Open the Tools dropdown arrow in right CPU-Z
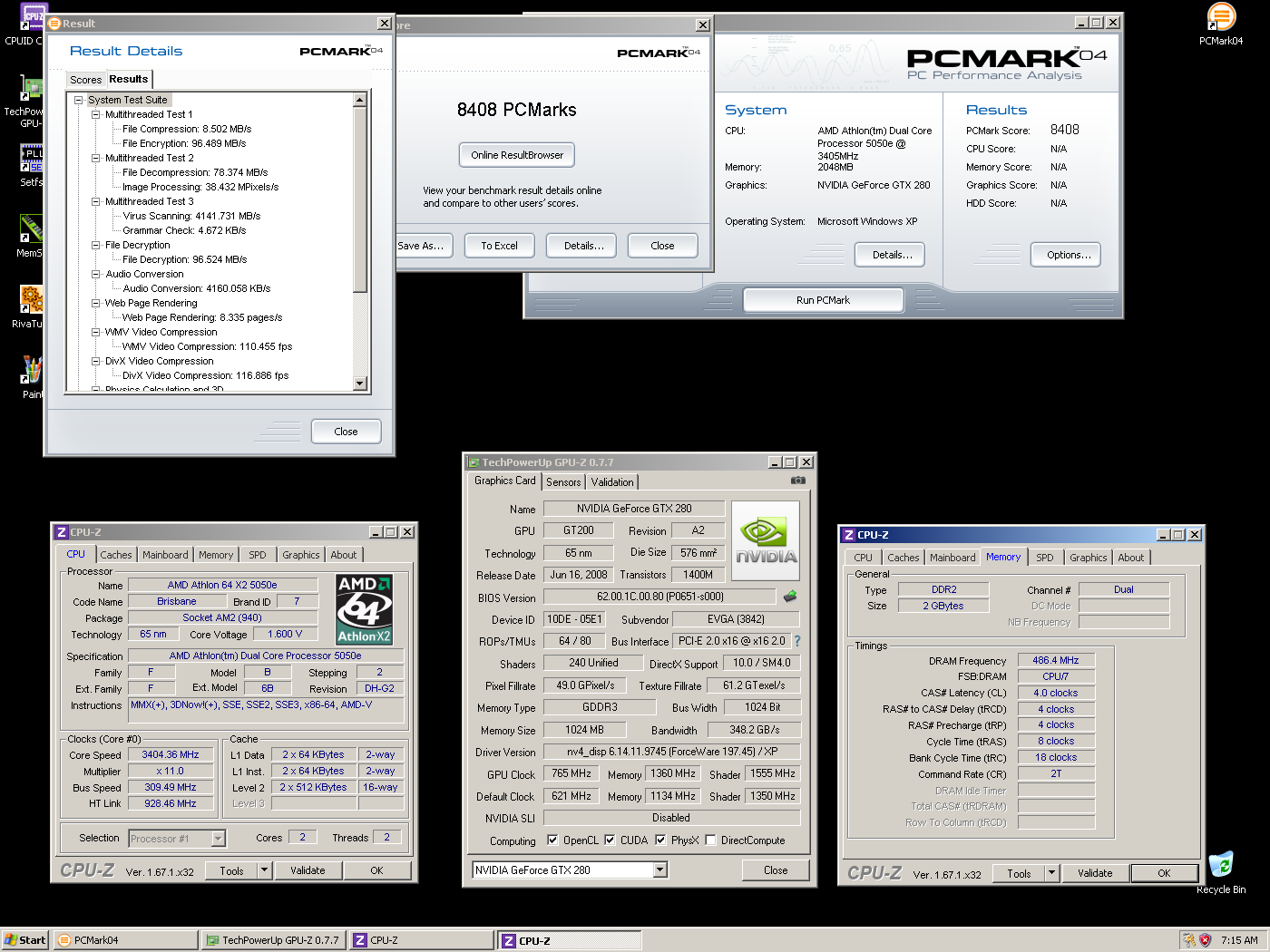Screen dimensions: 1270x952 (1052, 873)
